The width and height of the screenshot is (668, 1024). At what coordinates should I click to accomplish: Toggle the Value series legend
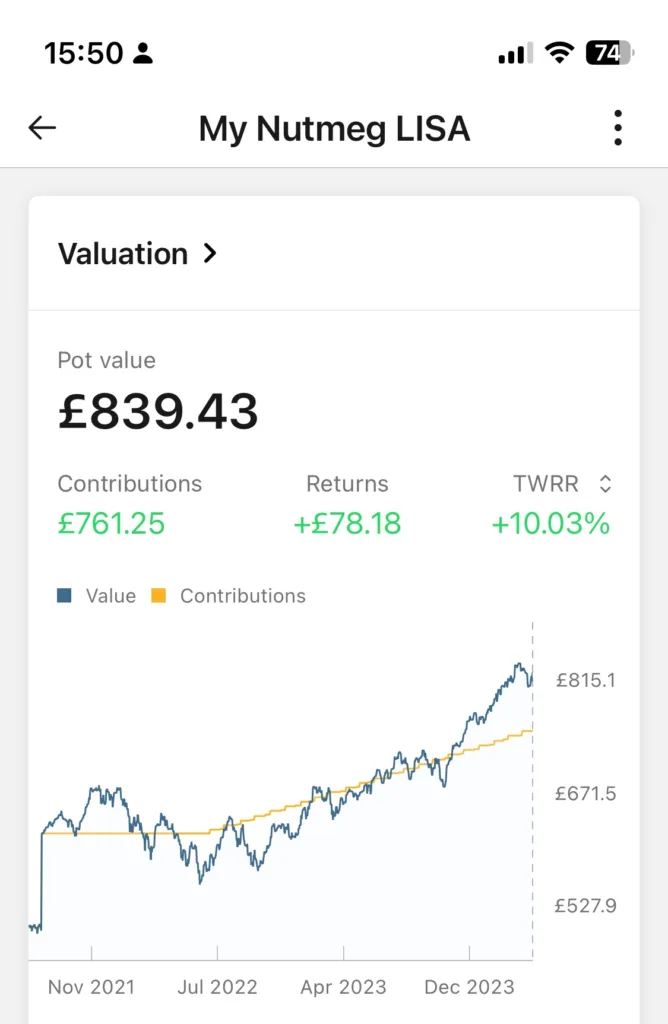pyautogui.click(x=110, y=596)
